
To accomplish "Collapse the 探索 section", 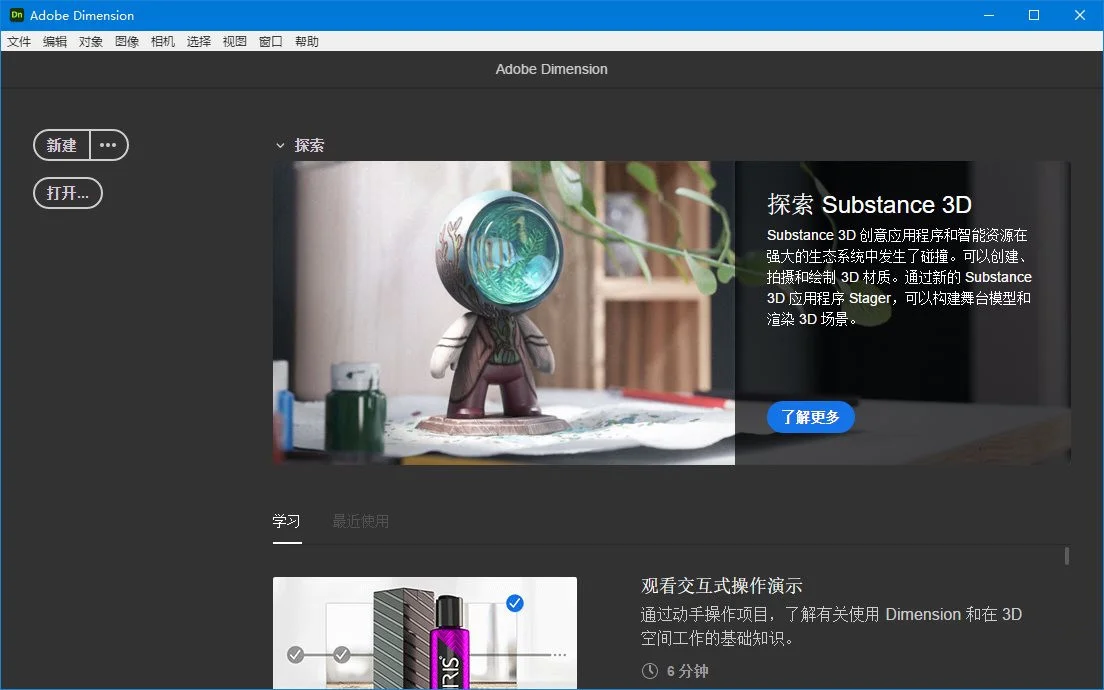I will [281, 145].
